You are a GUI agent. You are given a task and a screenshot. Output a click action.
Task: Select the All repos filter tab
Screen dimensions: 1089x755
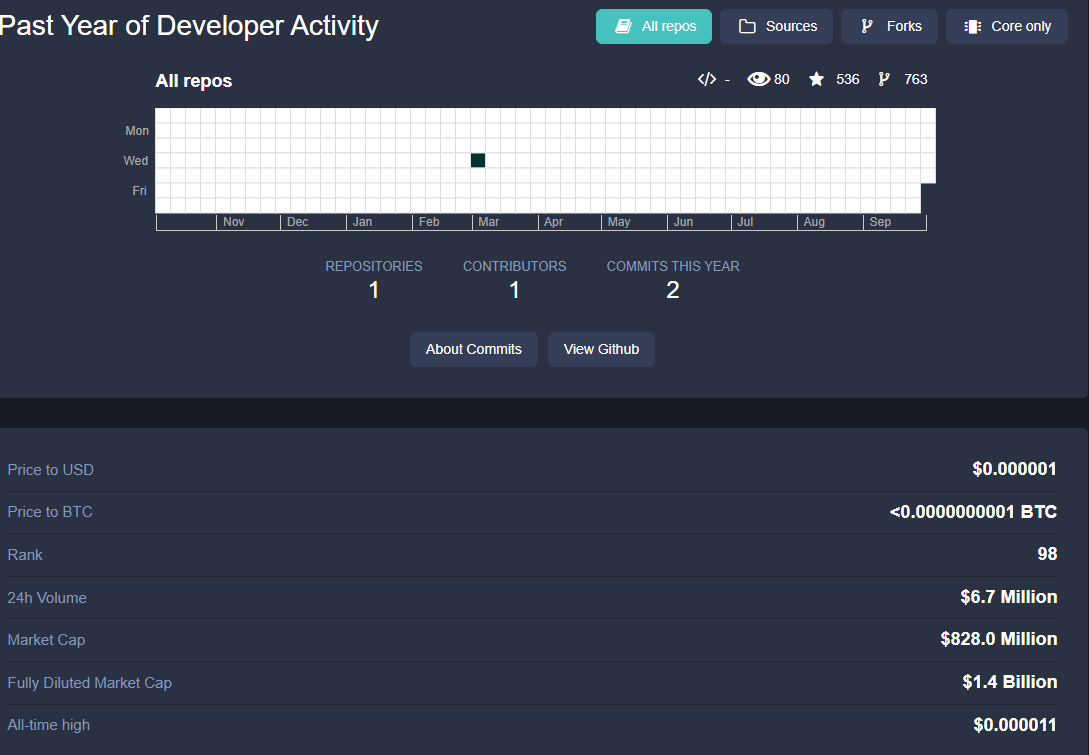(654, 26)
